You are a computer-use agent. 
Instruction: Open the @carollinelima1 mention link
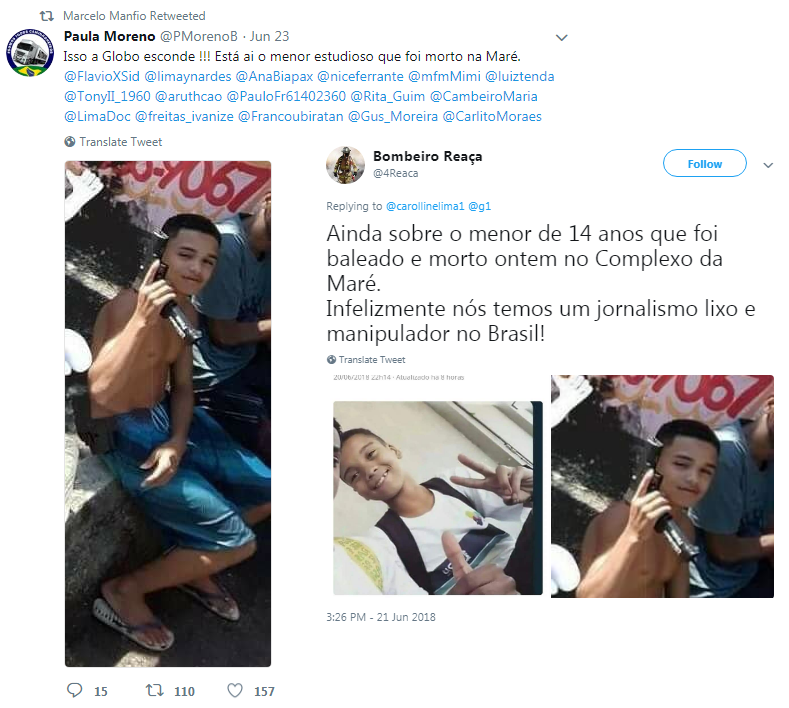click(x=425, y=206)
